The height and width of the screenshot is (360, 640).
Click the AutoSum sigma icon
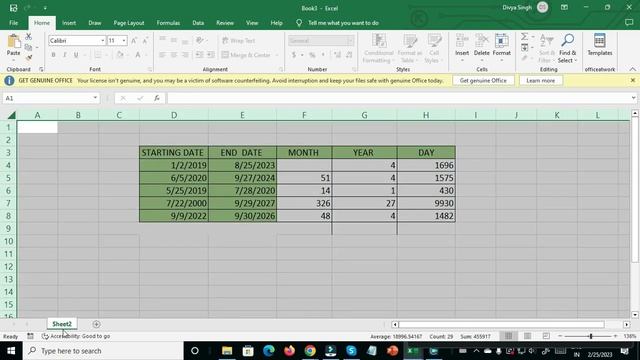(x=524, y=37)
